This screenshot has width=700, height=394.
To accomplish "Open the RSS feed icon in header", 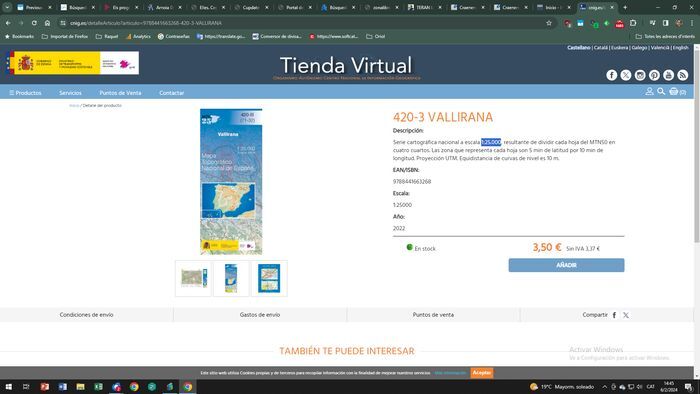I will 683,75.
